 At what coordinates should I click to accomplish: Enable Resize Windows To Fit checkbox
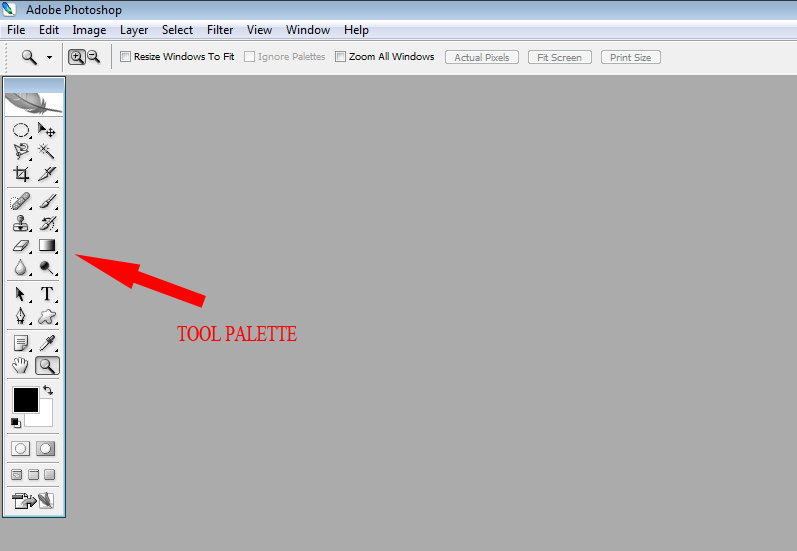126,56
